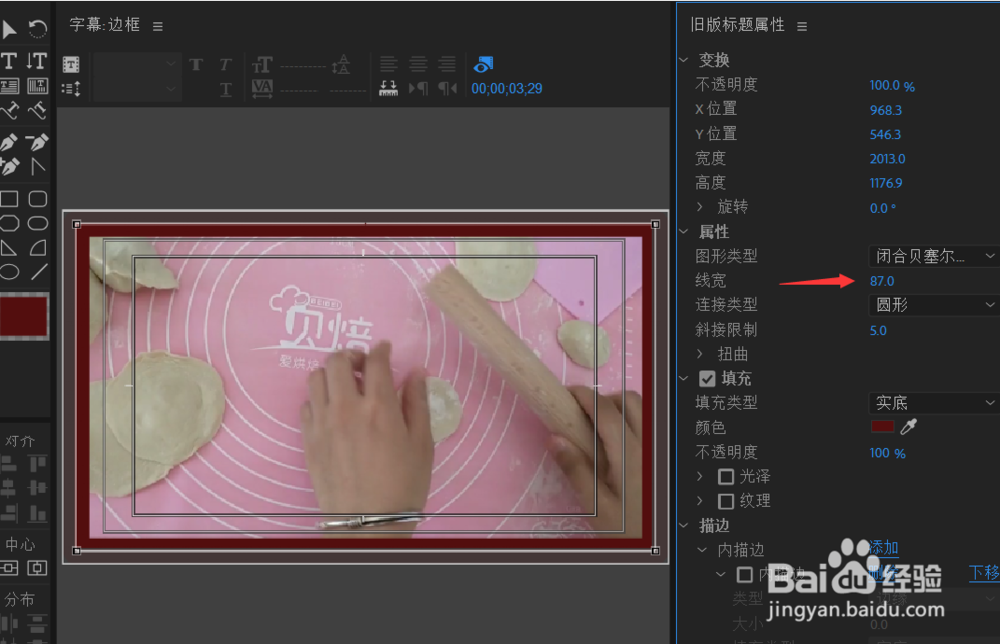Enable the 内描边 inner stroke checkbox
Screen dimensions: 1000x644
point(744,574)
